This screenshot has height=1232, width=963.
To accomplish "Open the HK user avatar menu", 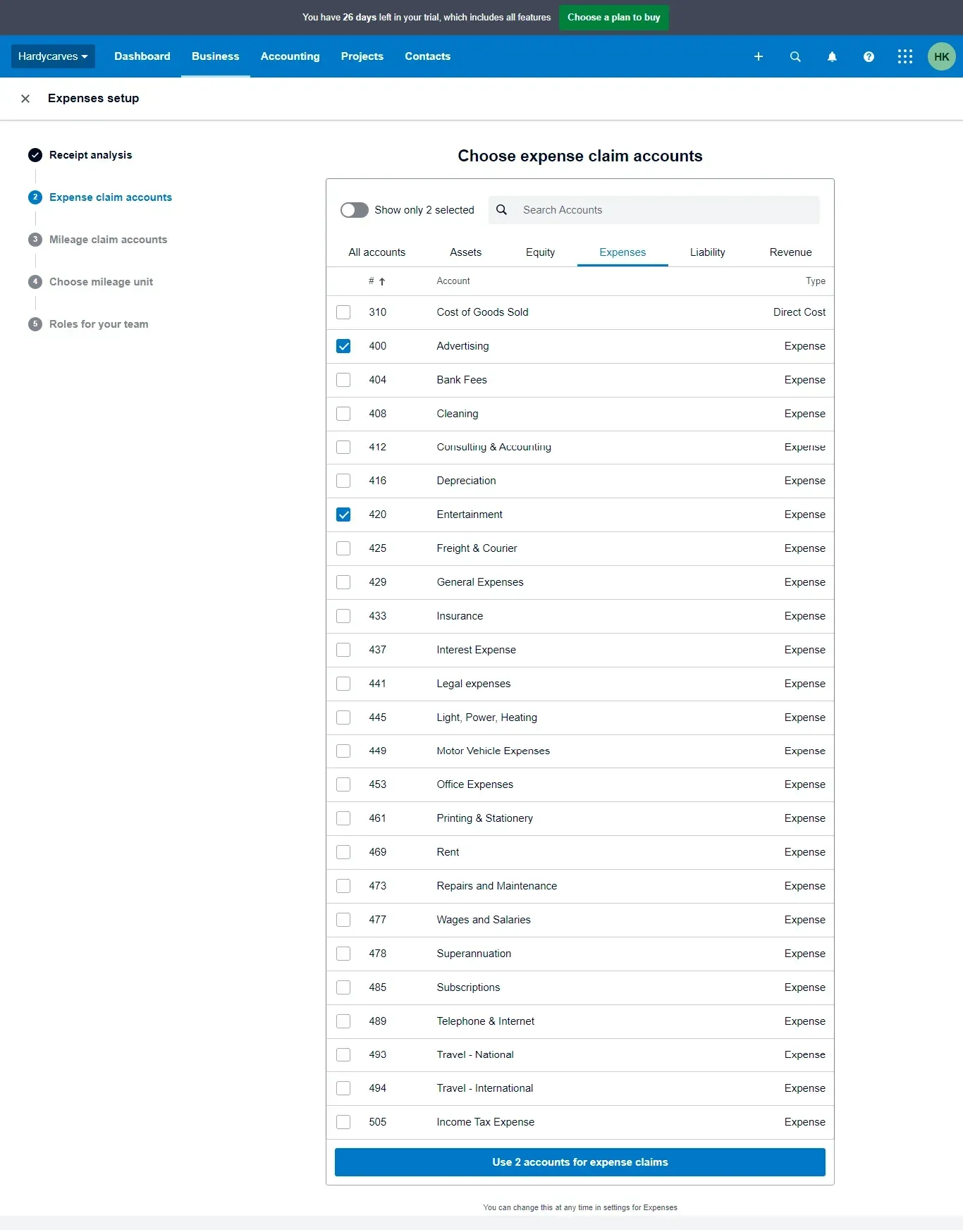I will coord(942,56).
